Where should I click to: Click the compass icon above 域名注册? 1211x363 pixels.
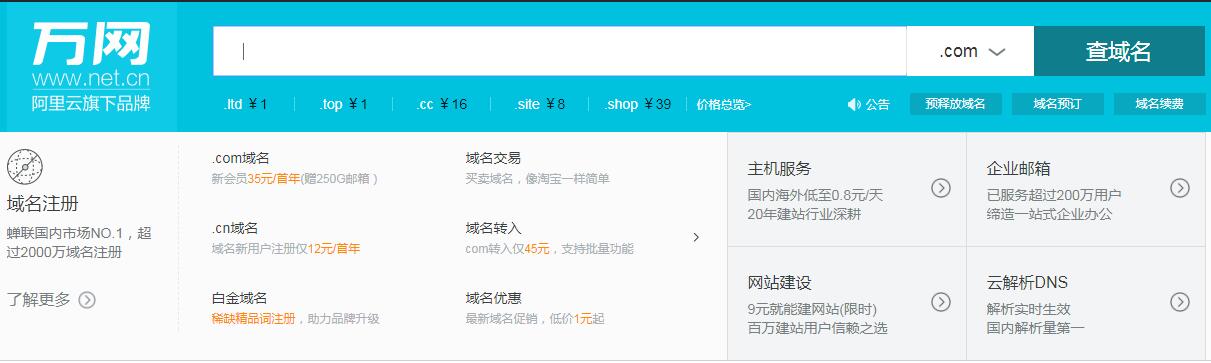(x=25, y=166)
